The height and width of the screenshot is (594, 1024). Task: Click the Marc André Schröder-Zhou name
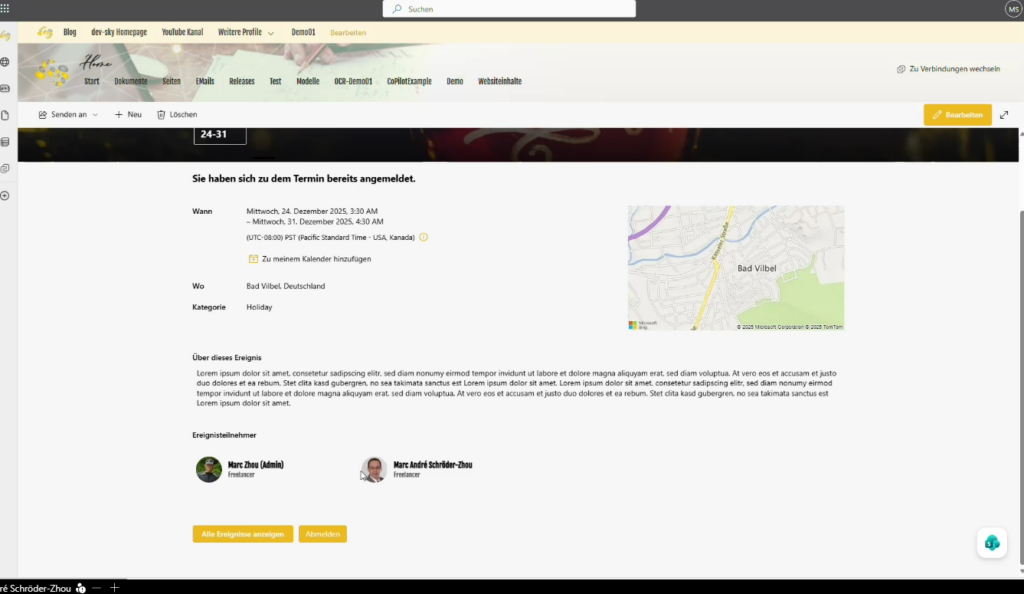point(432,465)
